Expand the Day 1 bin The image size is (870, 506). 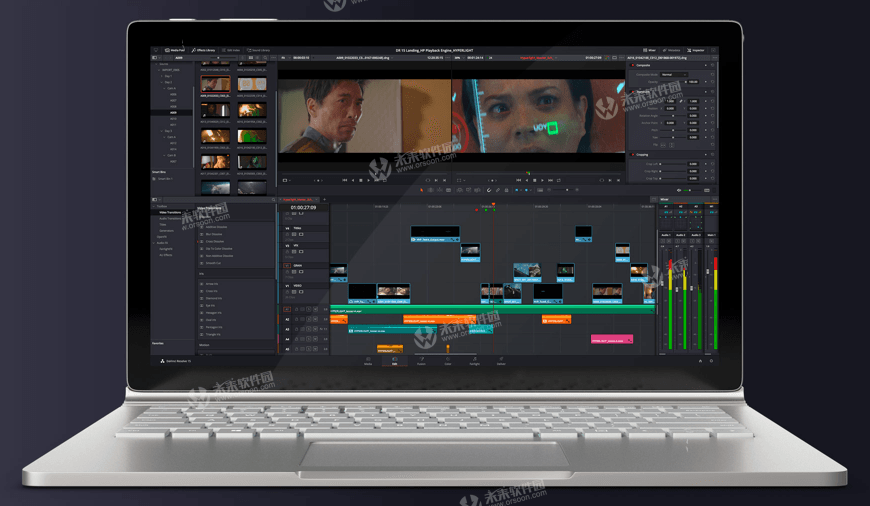161,76
